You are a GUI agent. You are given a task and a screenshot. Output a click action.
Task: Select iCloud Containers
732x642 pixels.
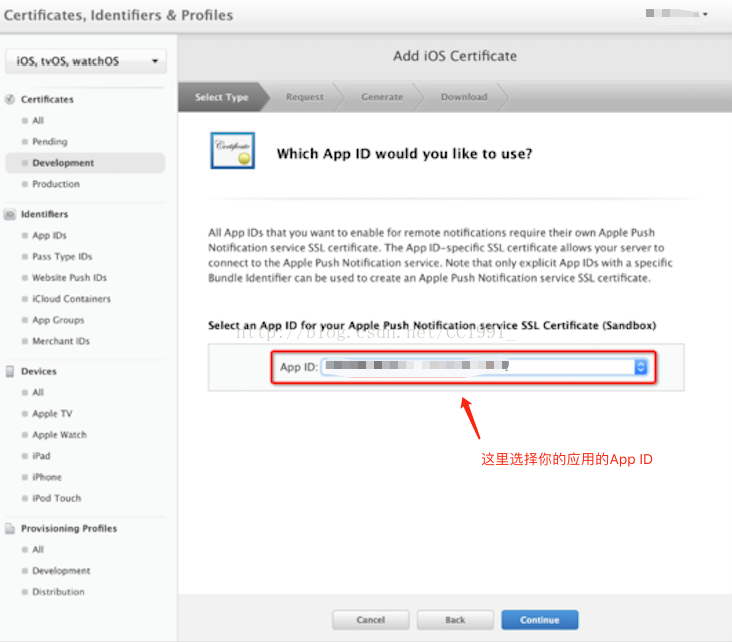click(x=71, y=299)
